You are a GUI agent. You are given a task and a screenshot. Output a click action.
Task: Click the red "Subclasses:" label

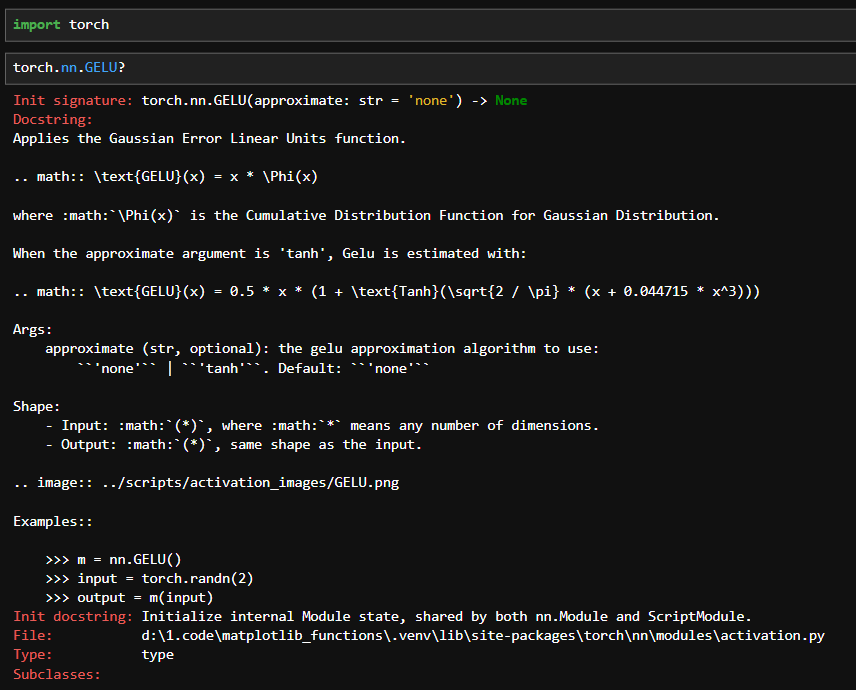[x=57, y=674]
